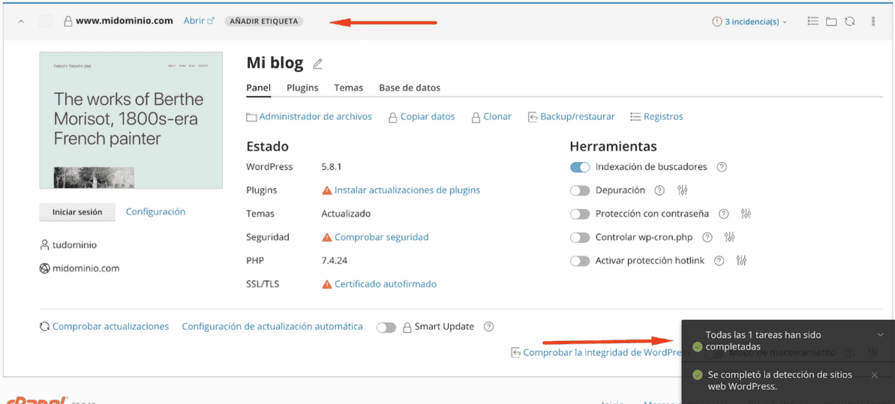This screenshot has height=404, width=895.
Task: Open the Base de datos tab
Action: [409, 88]
